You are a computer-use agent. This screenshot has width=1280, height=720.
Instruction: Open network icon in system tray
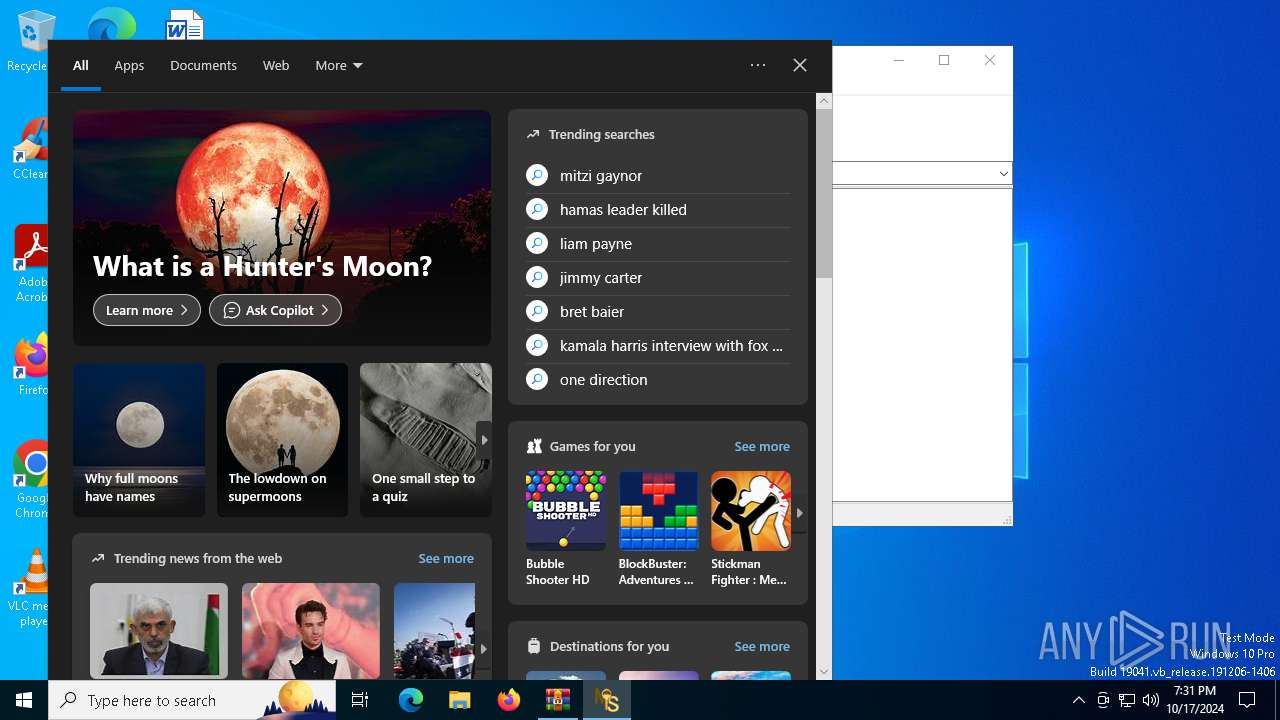tap(1127, 700)
